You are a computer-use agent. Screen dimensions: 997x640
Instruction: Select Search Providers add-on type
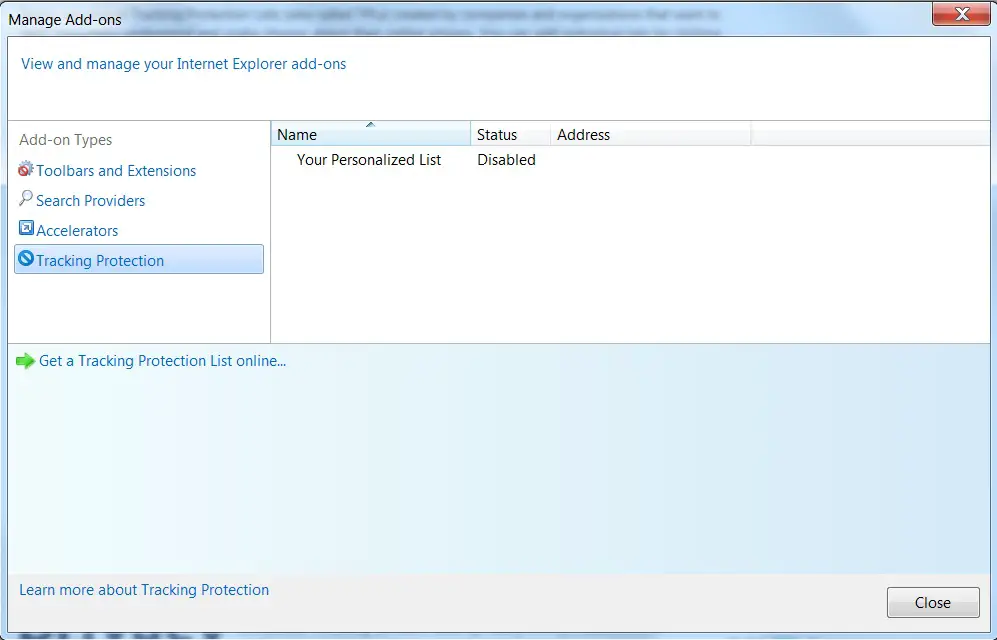click(90, 201)
